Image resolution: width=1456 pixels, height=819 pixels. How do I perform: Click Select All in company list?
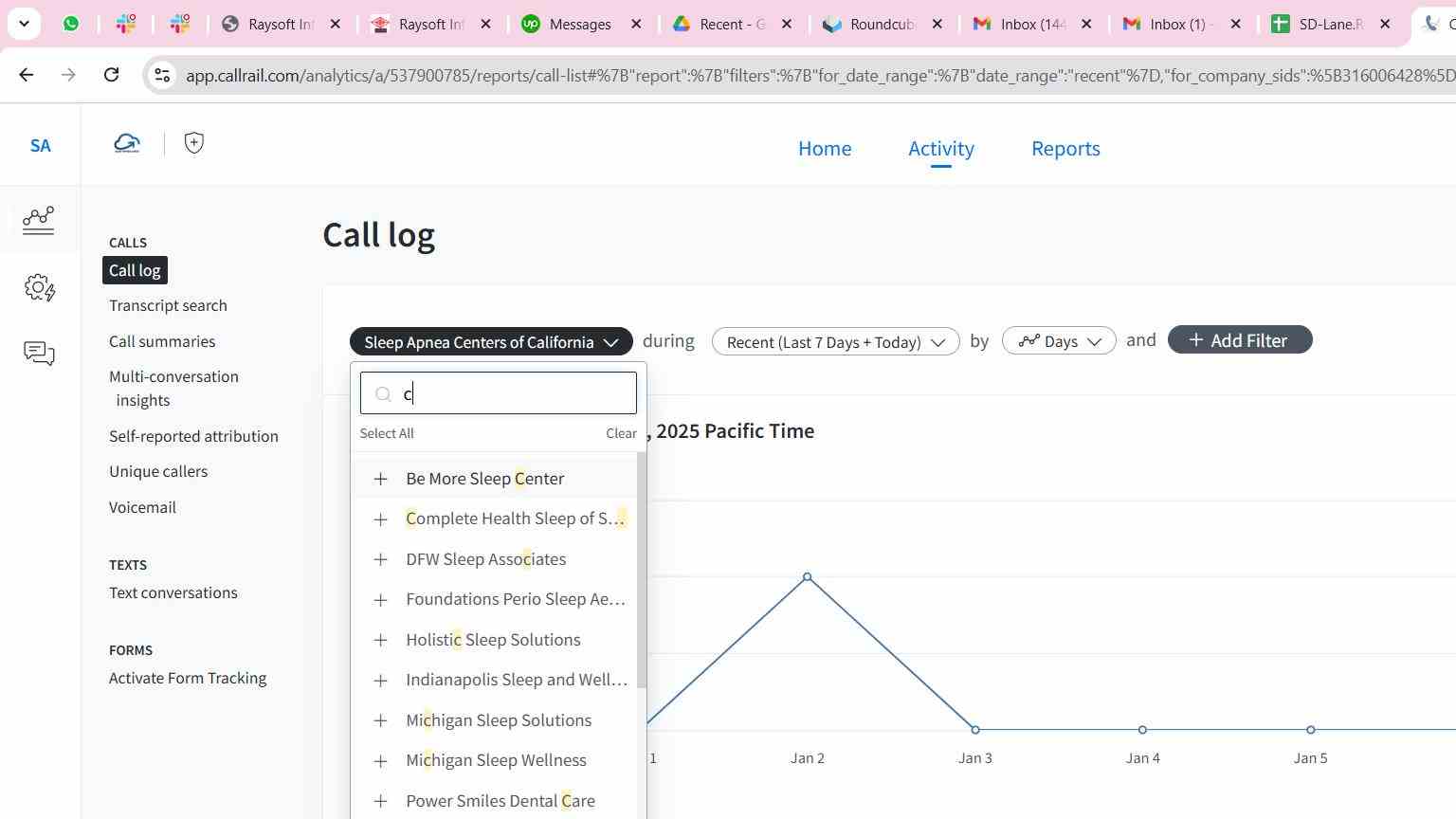387,433
